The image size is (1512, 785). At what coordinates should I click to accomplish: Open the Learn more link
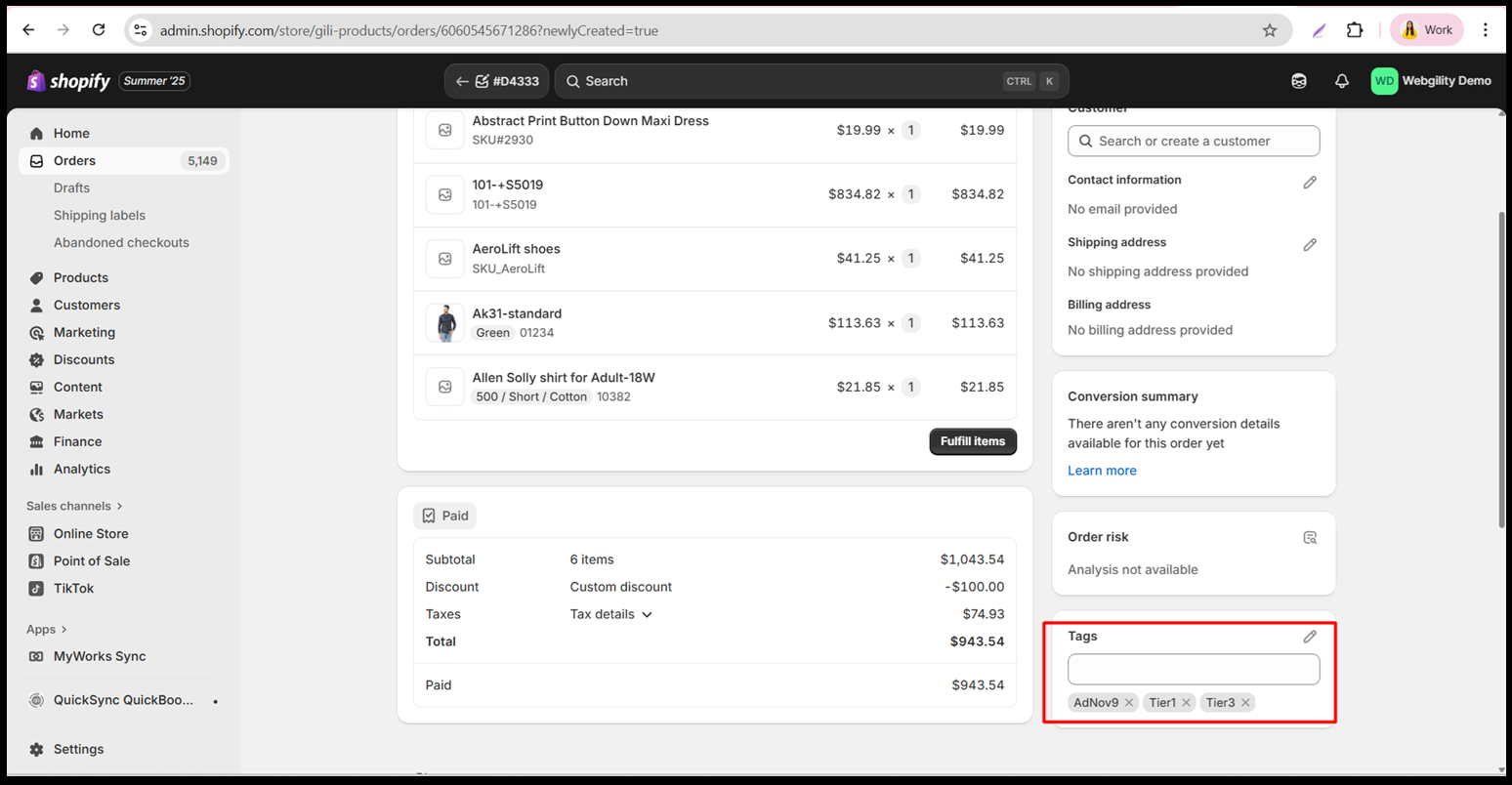1102,471
